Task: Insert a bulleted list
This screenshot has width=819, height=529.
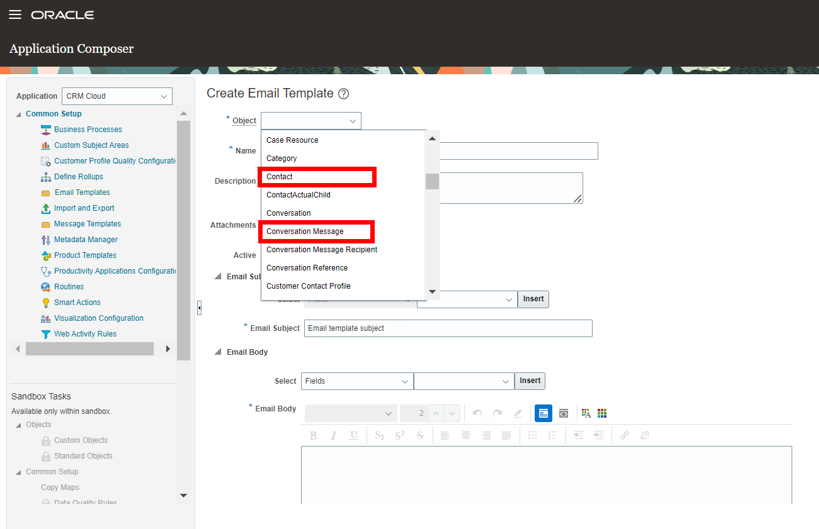Action: [532, 436]
